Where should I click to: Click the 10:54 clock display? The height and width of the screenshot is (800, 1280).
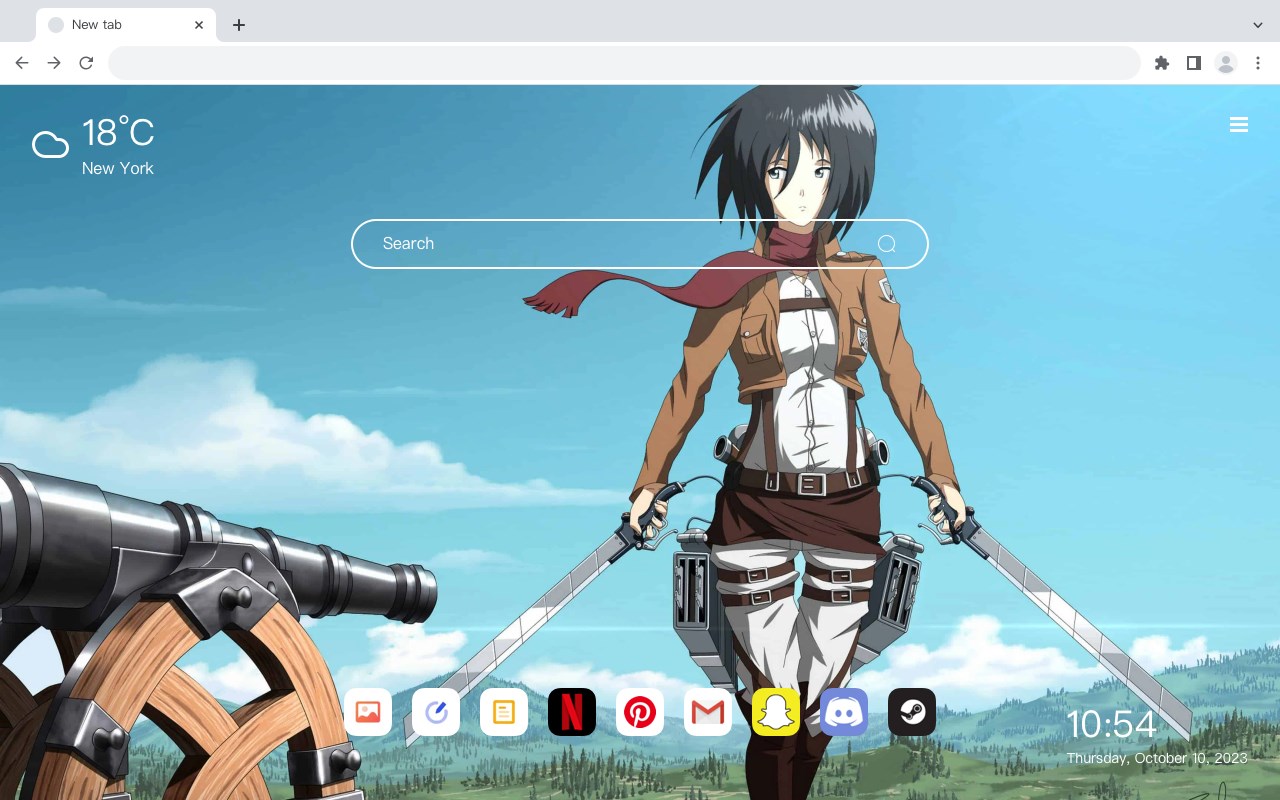[1111, 725]
